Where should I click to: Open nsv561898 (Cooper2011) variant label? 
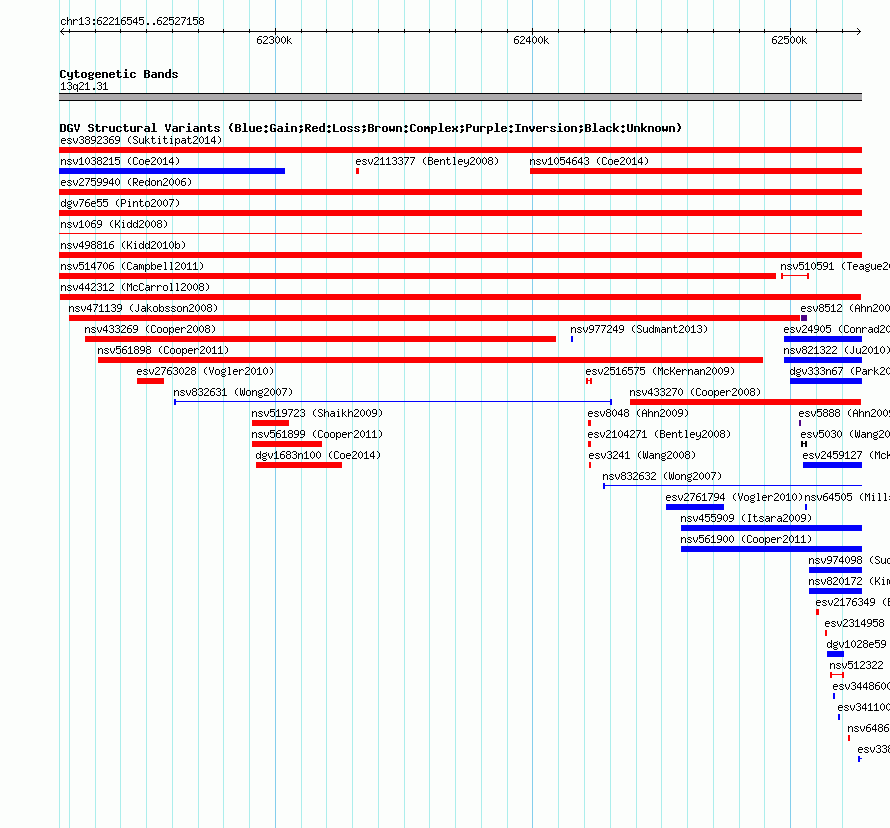coord(163,350)
